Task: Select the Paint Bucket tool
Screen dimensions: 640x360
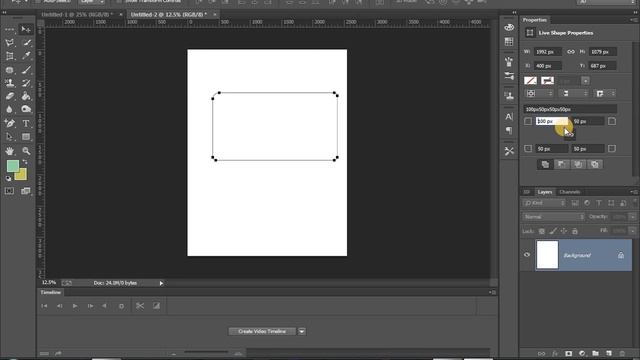Action: tap(26, 96)
